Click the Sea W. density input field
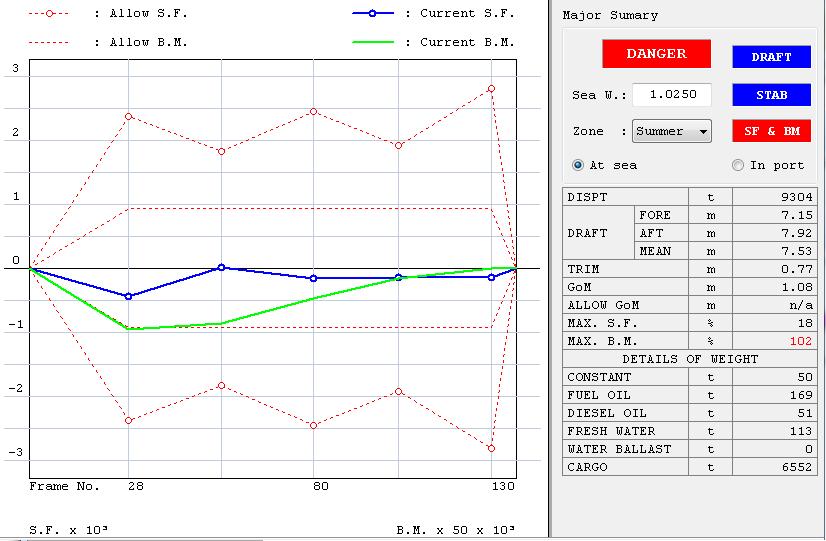 coord(671,95)
